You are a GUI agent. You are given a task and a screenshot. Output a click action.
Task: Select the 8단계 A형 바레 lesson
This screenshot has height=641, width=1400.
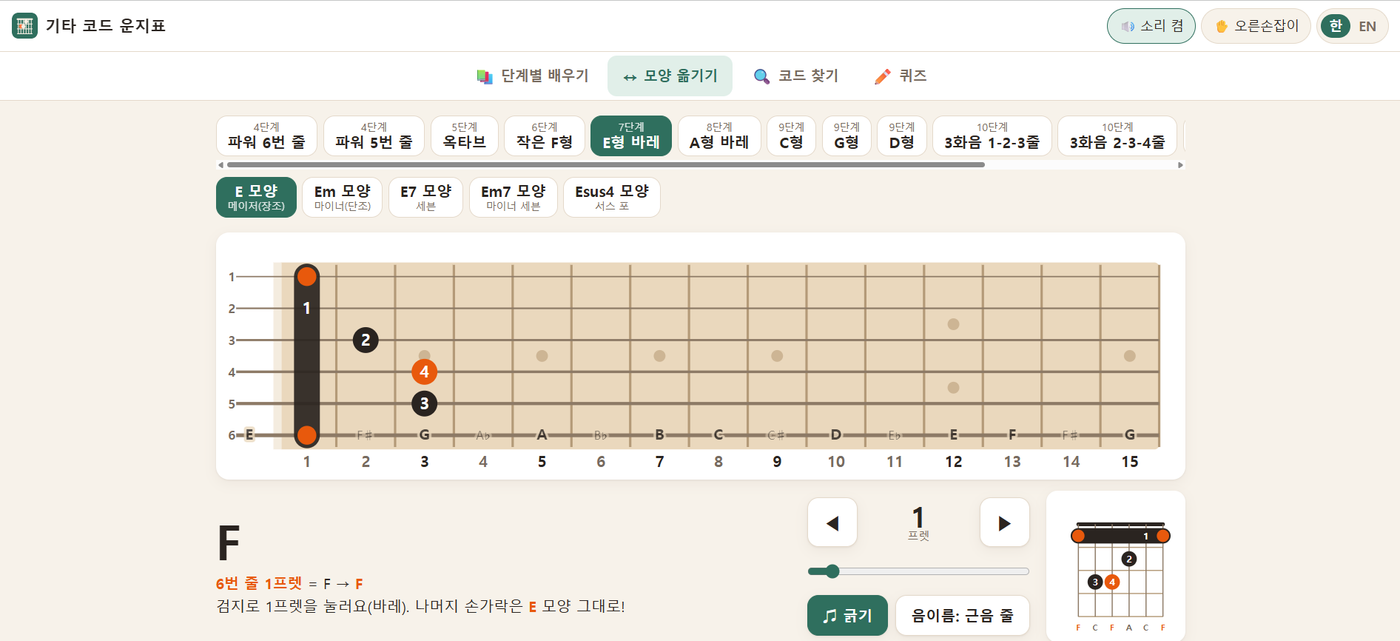[719, 136]
